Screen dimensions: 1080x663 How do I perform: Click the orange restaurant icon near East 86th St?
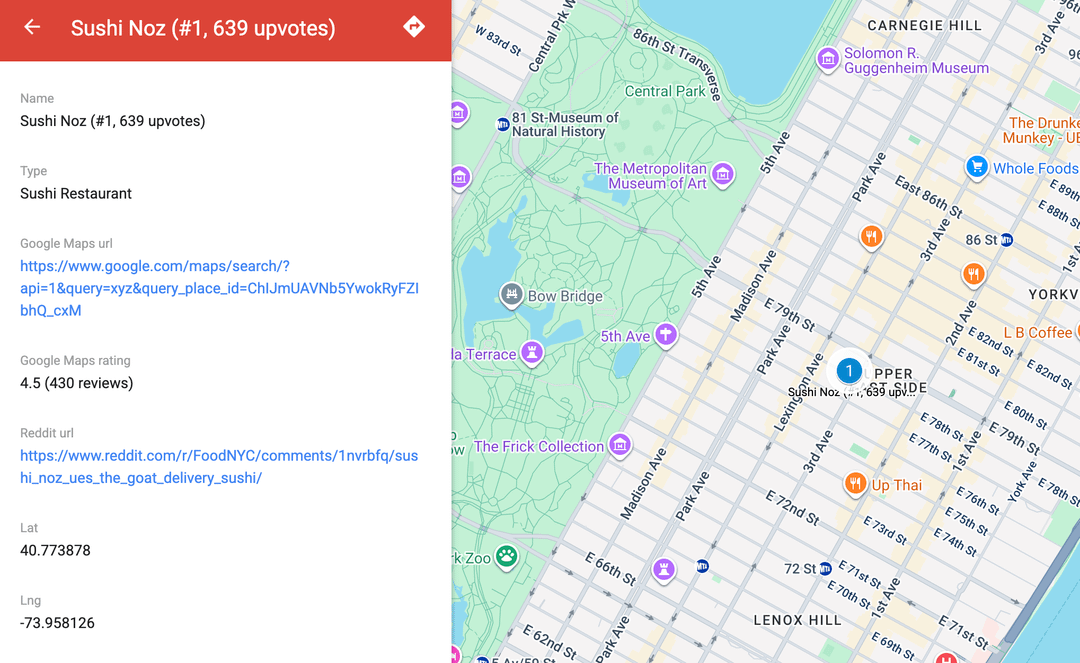pos(872,237)
